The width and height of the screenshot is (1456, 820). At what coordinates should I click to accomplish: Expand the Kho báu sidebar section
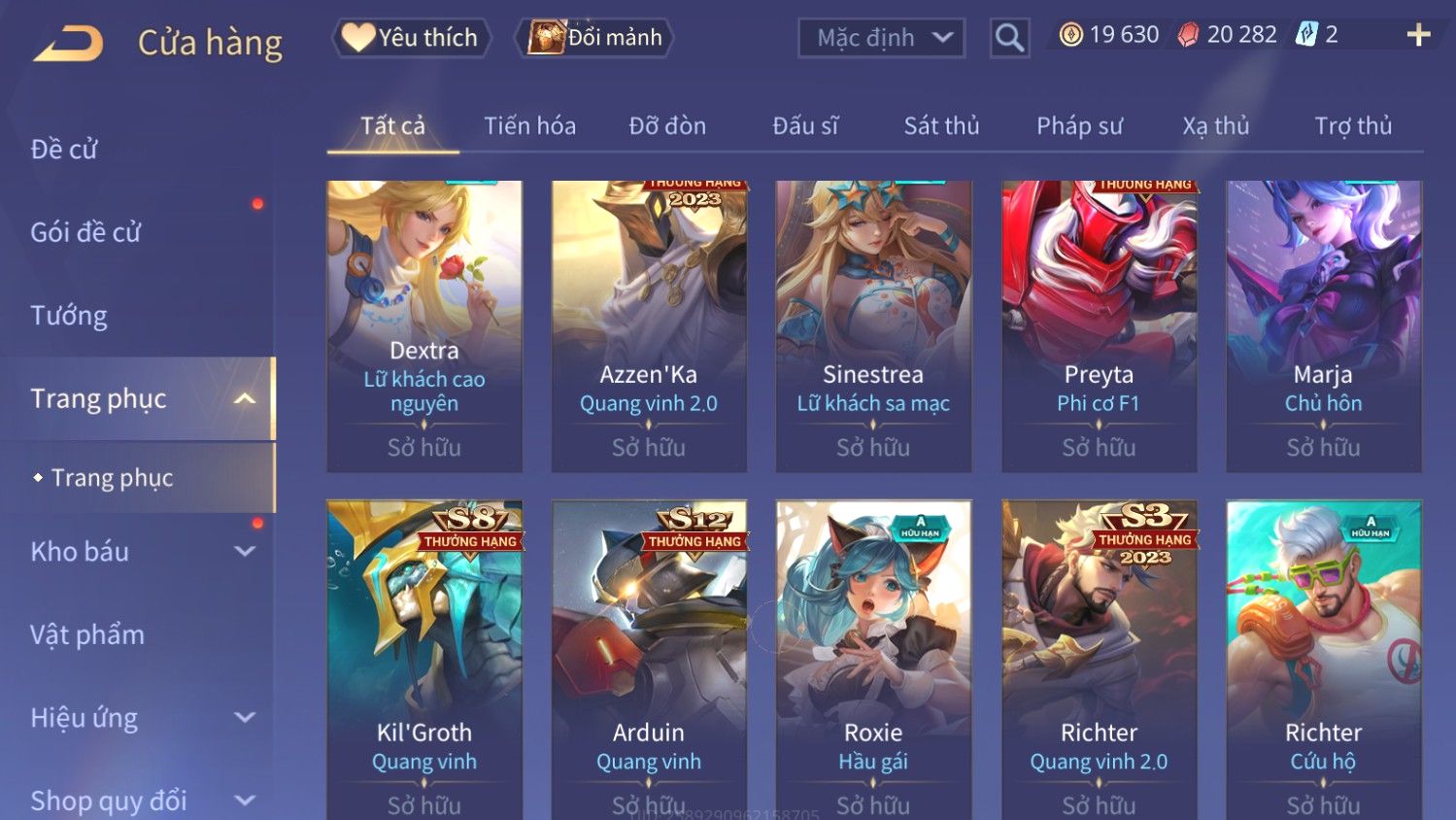(245, 551)
